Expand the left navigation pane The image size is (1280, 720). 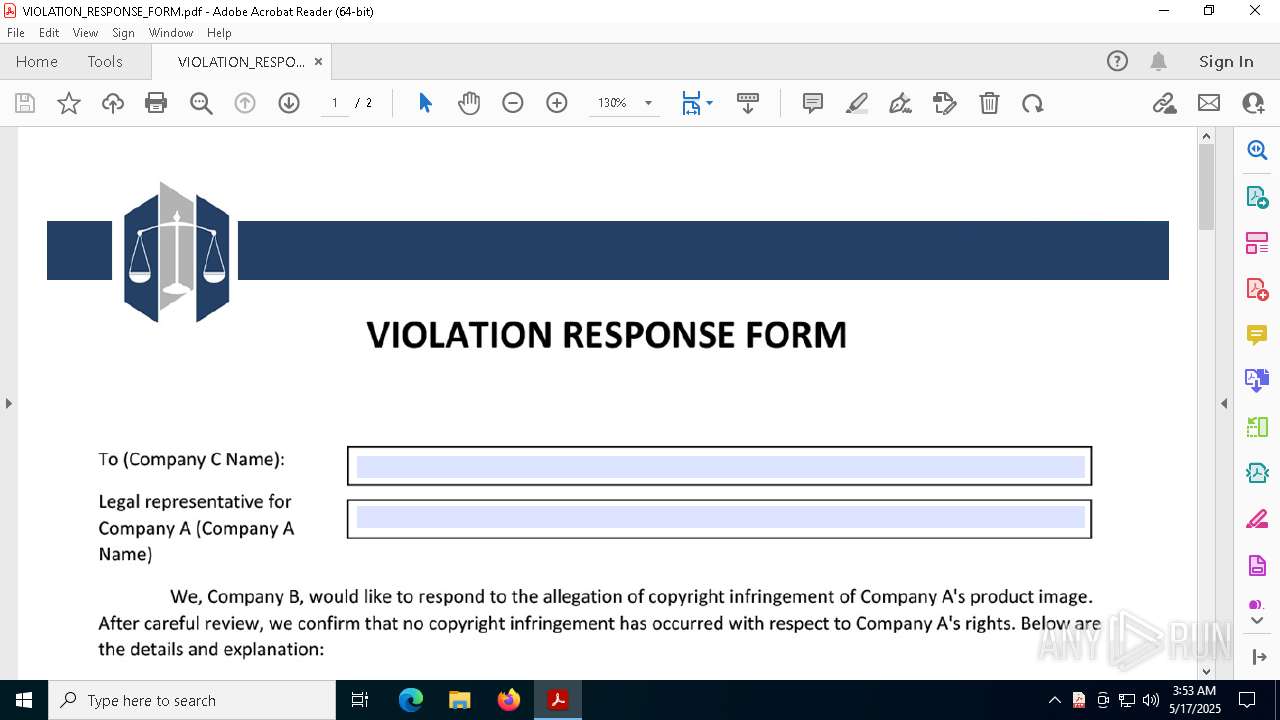click(9, 403)
